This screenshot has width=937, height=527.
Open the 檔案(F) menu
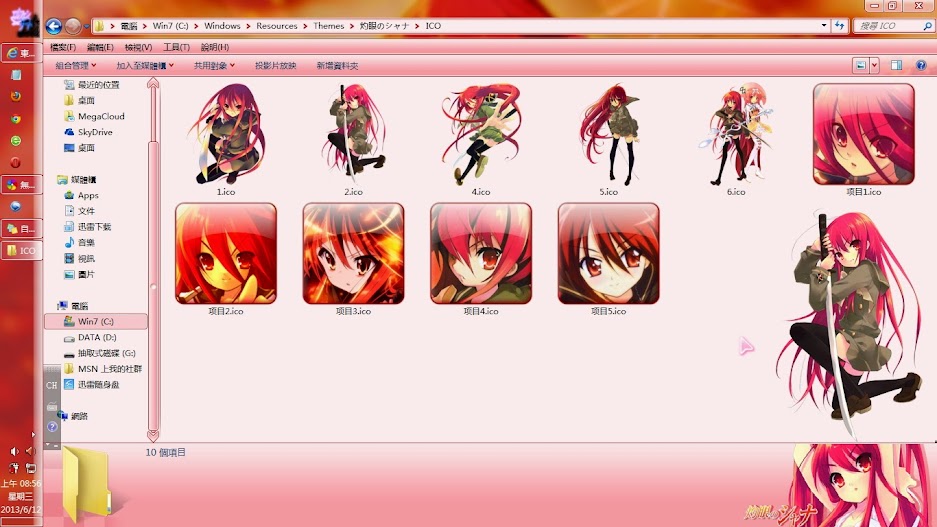pos(63,47)
